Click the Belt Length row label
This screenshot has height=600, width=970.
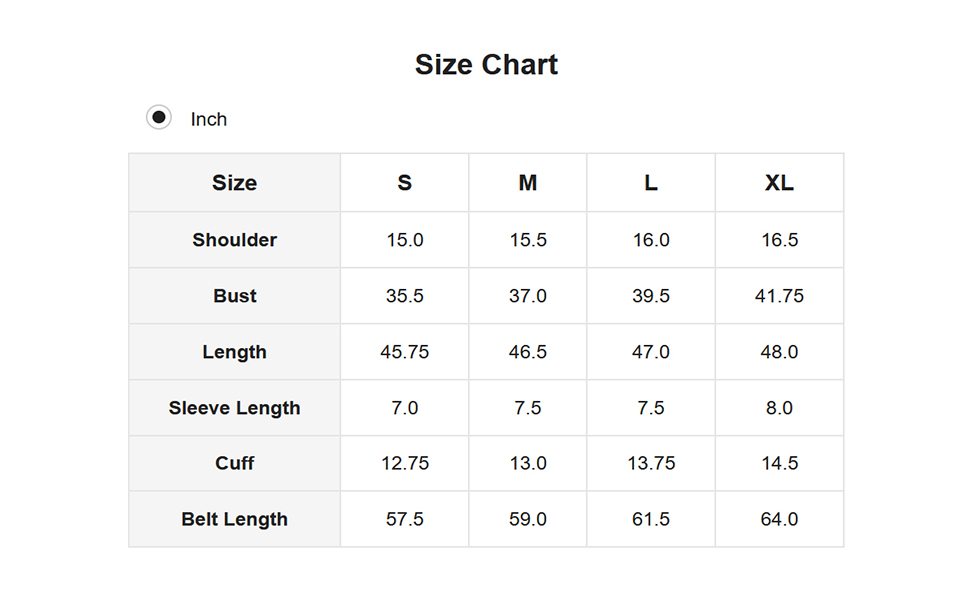(x=235, y=519)
